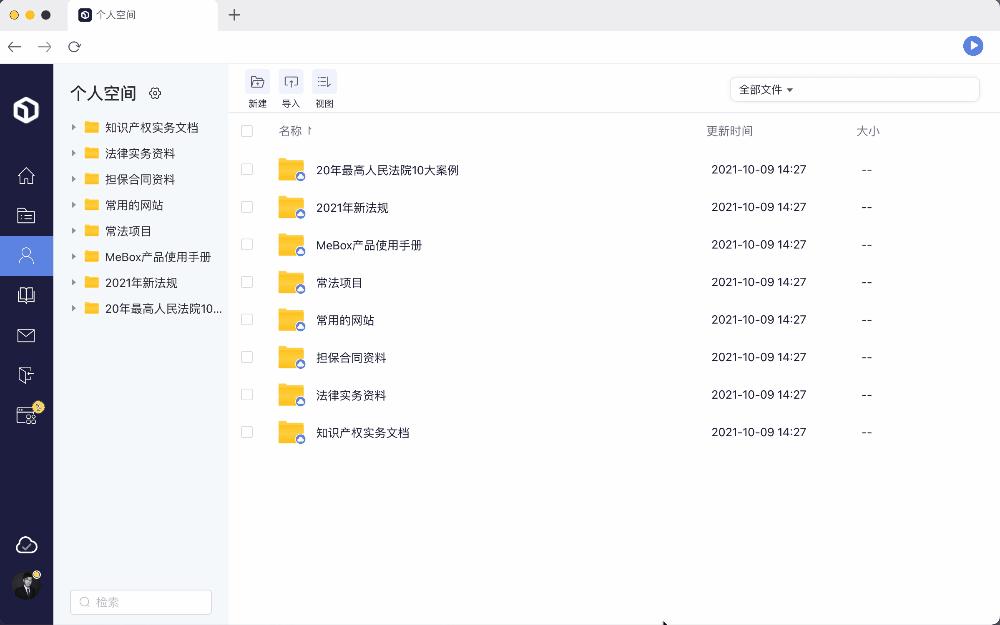The height and width of the screenshot is (625, 1000).
Task: Open the mail icon in sidebar
Action: point(26,335)
